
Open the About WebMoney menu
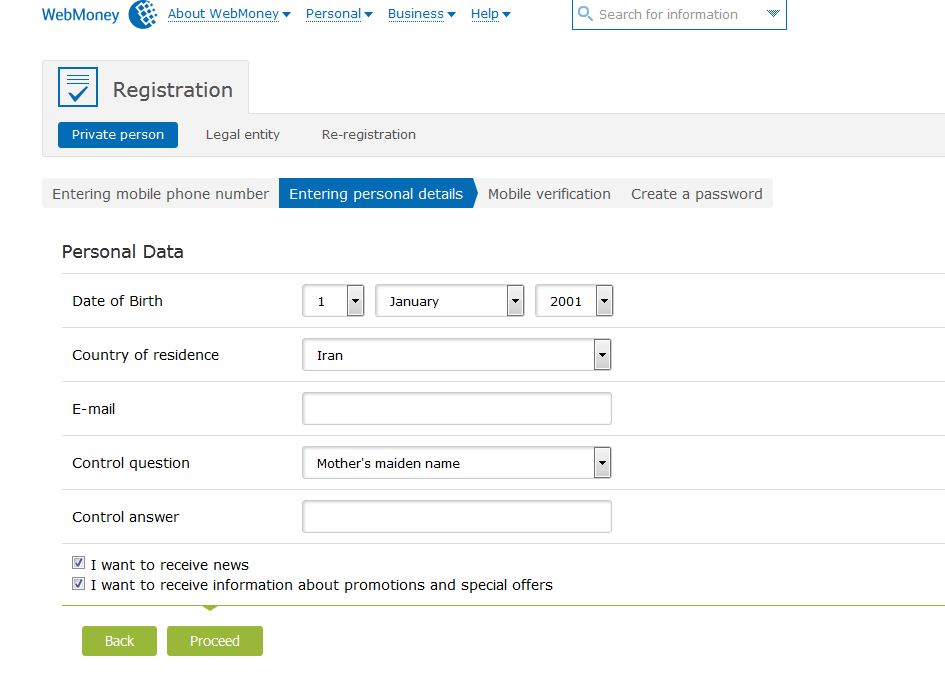(229, 14)
